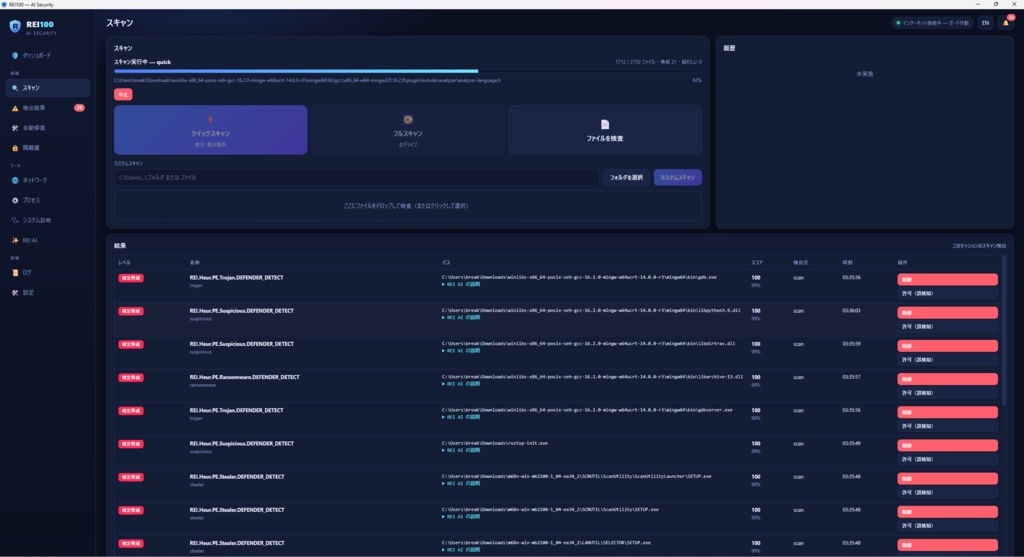The width and height of the screenshot is (1024, 557).
Task: Expand REI AI の説明 for libpython3.9.dll
Action: [x=461, y=318]
